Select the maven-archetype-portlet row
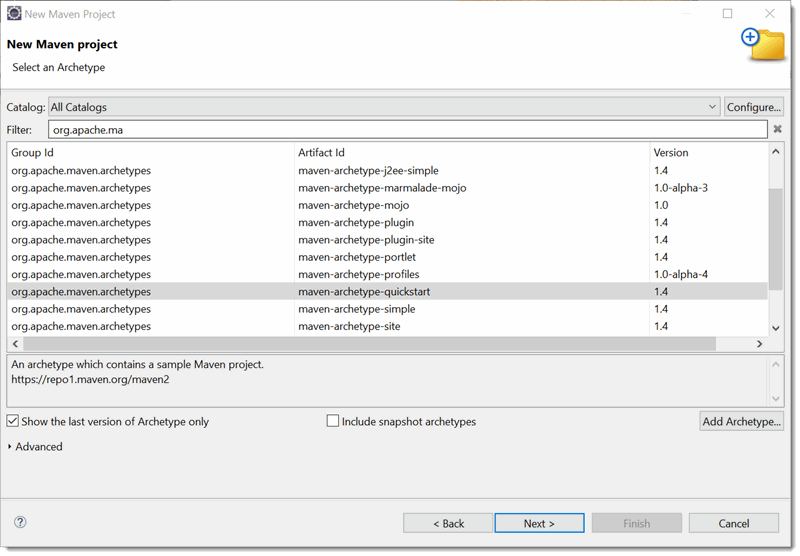Viewport: 800px width, 556px height. (387, 257)
